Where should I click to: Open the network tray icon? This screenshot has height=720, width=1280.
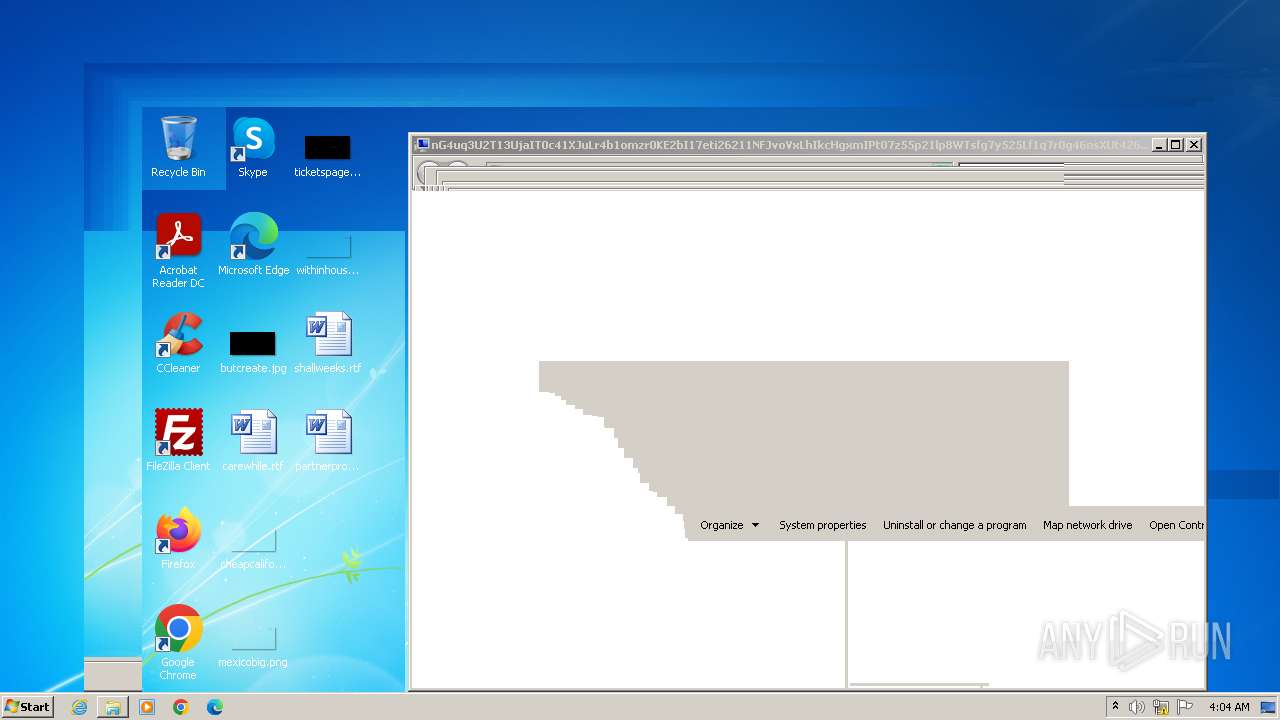pyautogui.click(x=1161, y=707)
